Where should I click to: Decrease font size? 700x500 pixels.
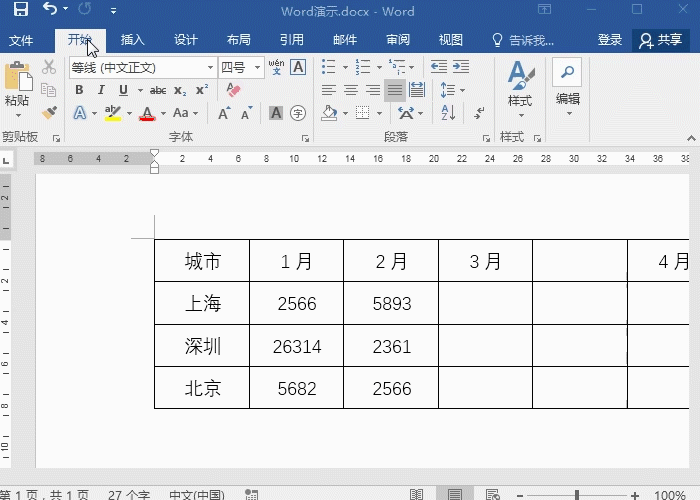(x=246, y=113)
